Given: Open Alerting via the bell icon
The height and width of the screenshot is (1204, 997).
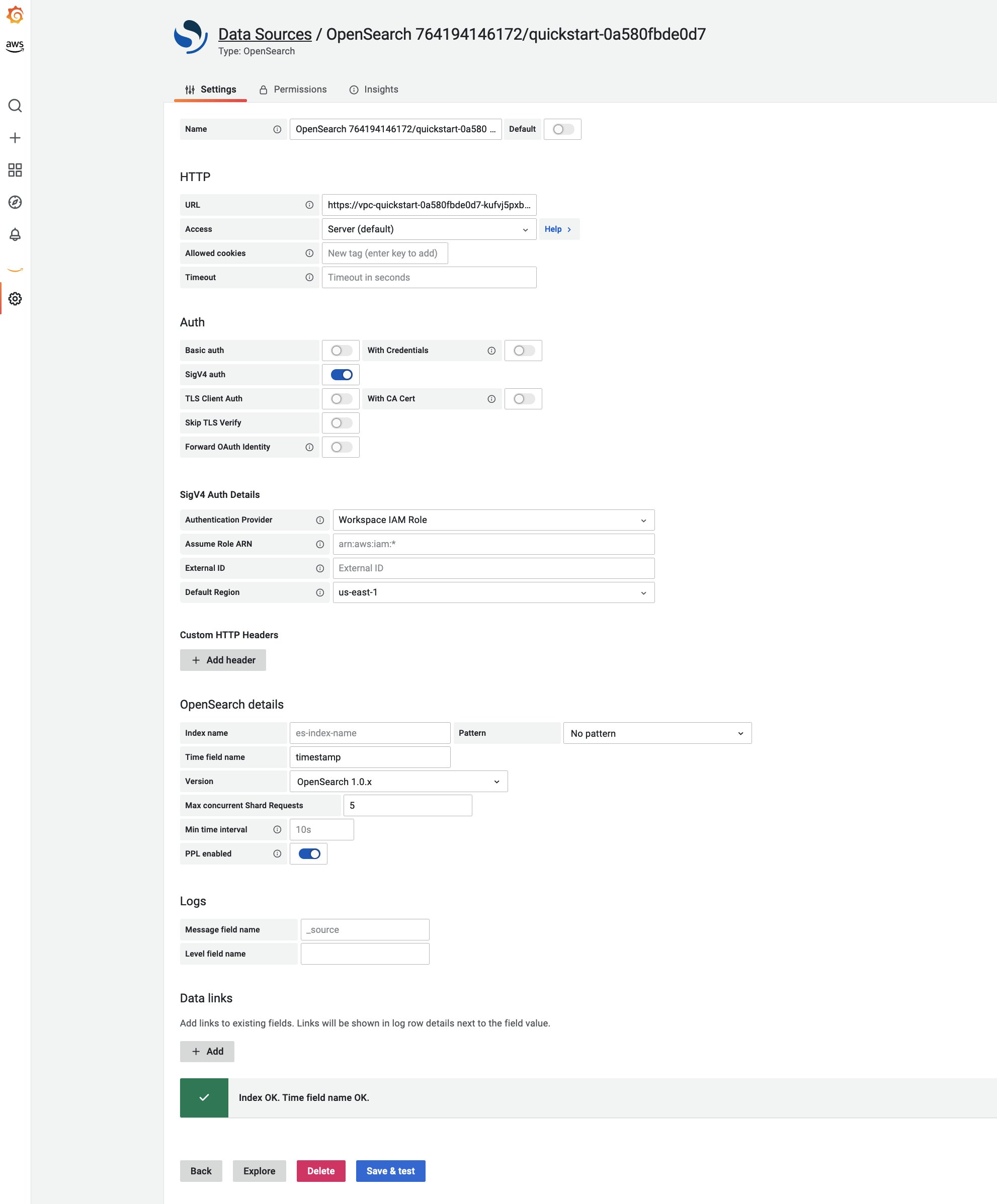Looking at the screenshot, I should coord(16,234).
